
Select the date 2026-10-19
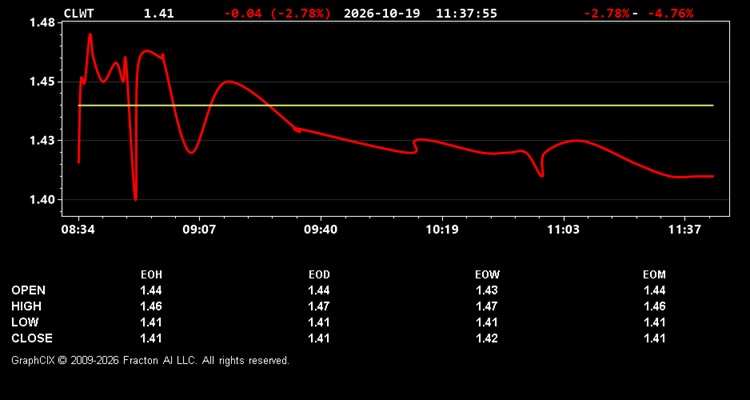pos(382,13)
